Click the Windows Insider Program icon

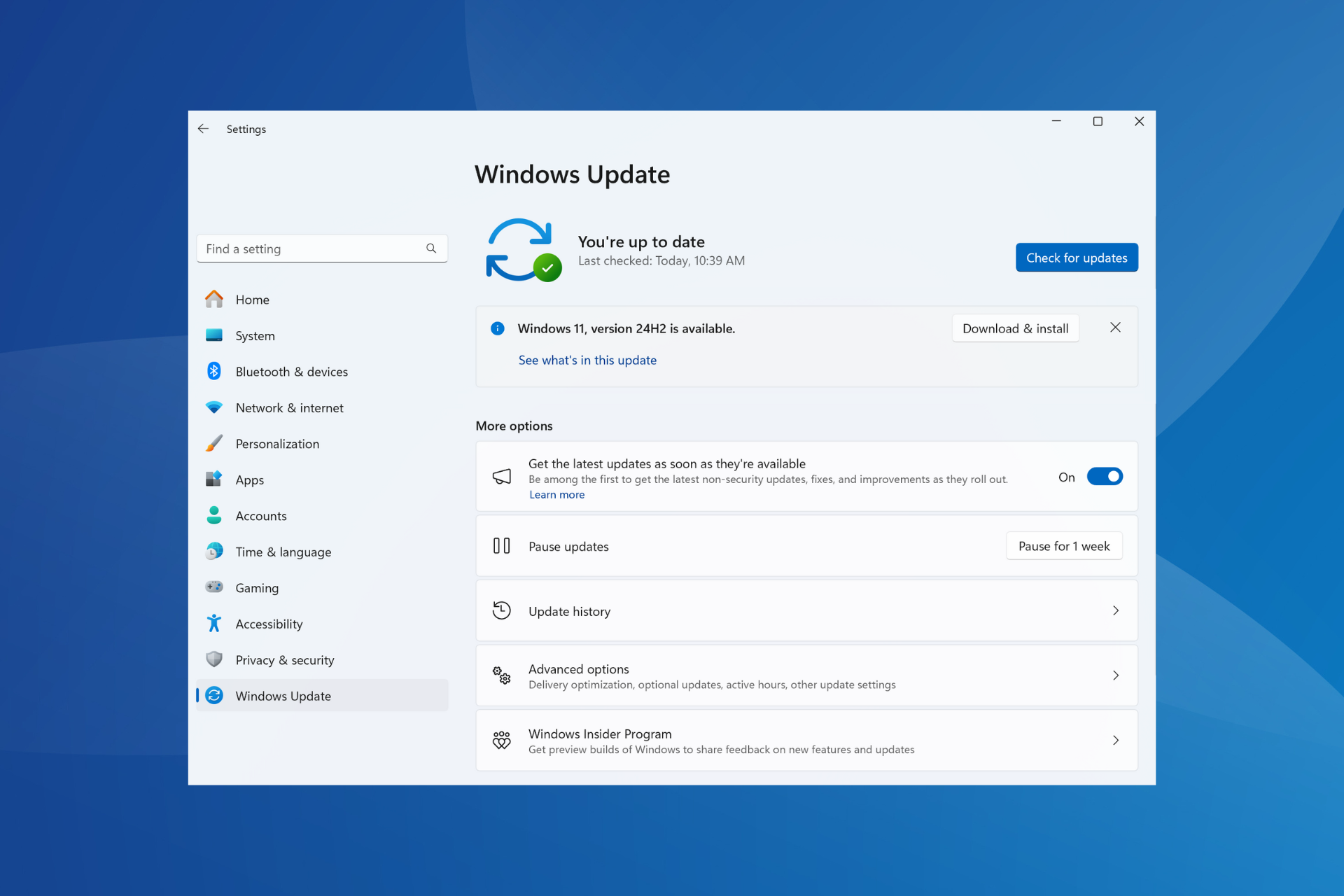click(x=501, y=740)
